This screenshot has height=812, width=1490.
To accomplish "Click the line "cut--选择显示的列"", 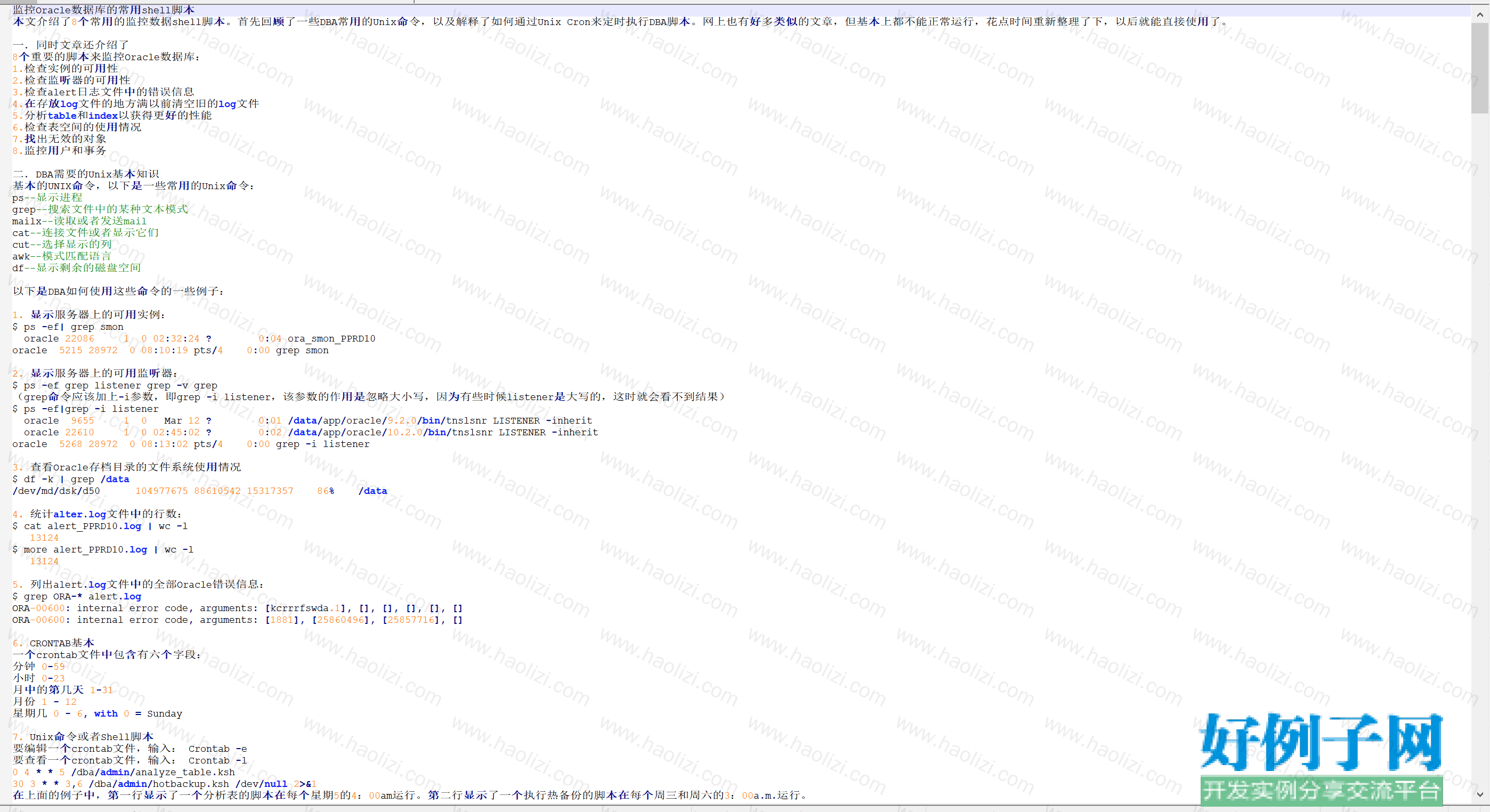I will [x=62, y=244].
